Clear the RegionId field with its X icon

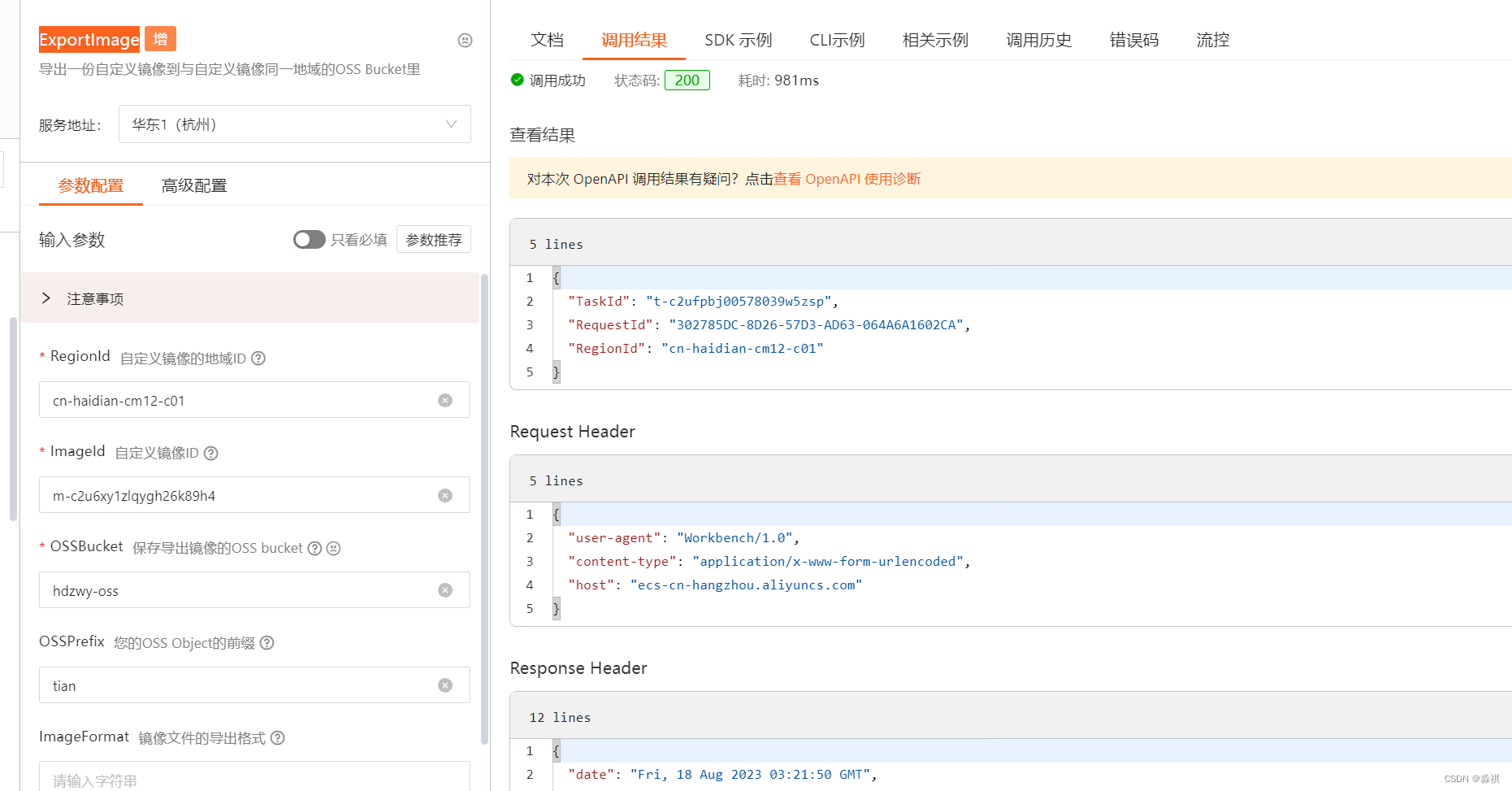445,400
